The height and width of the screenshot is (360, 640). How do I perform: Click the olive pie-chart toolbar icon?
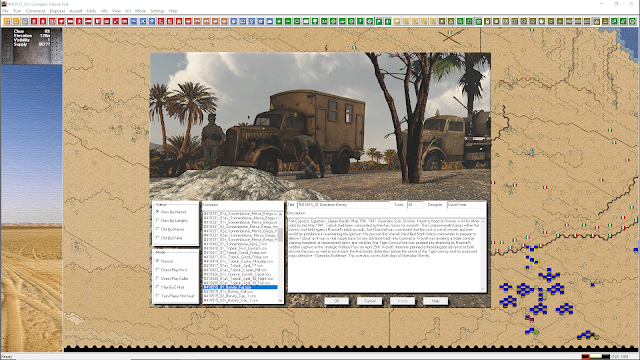pos(541,21)
